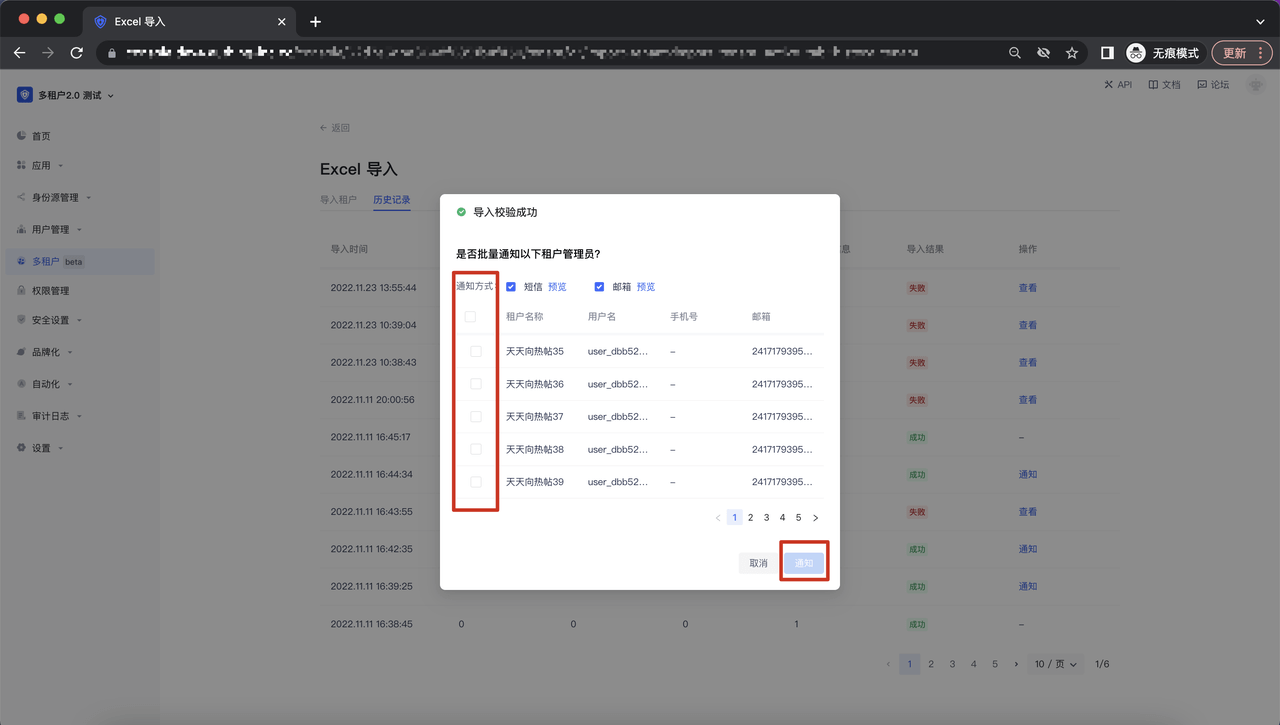Select the header select-all checkbox in dialog
The width and height of the screenshot is (1280, 725).
pos(470,317)
